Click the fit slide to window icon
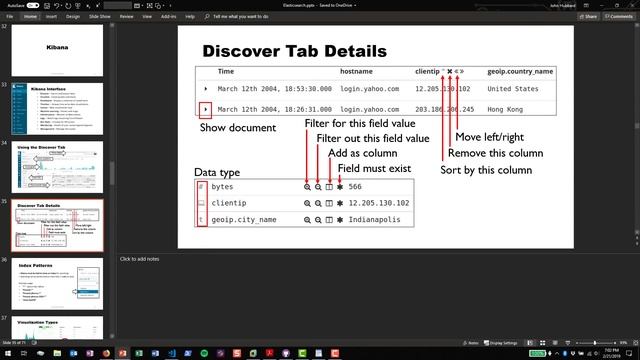640x360 pixels. point(635,343)
